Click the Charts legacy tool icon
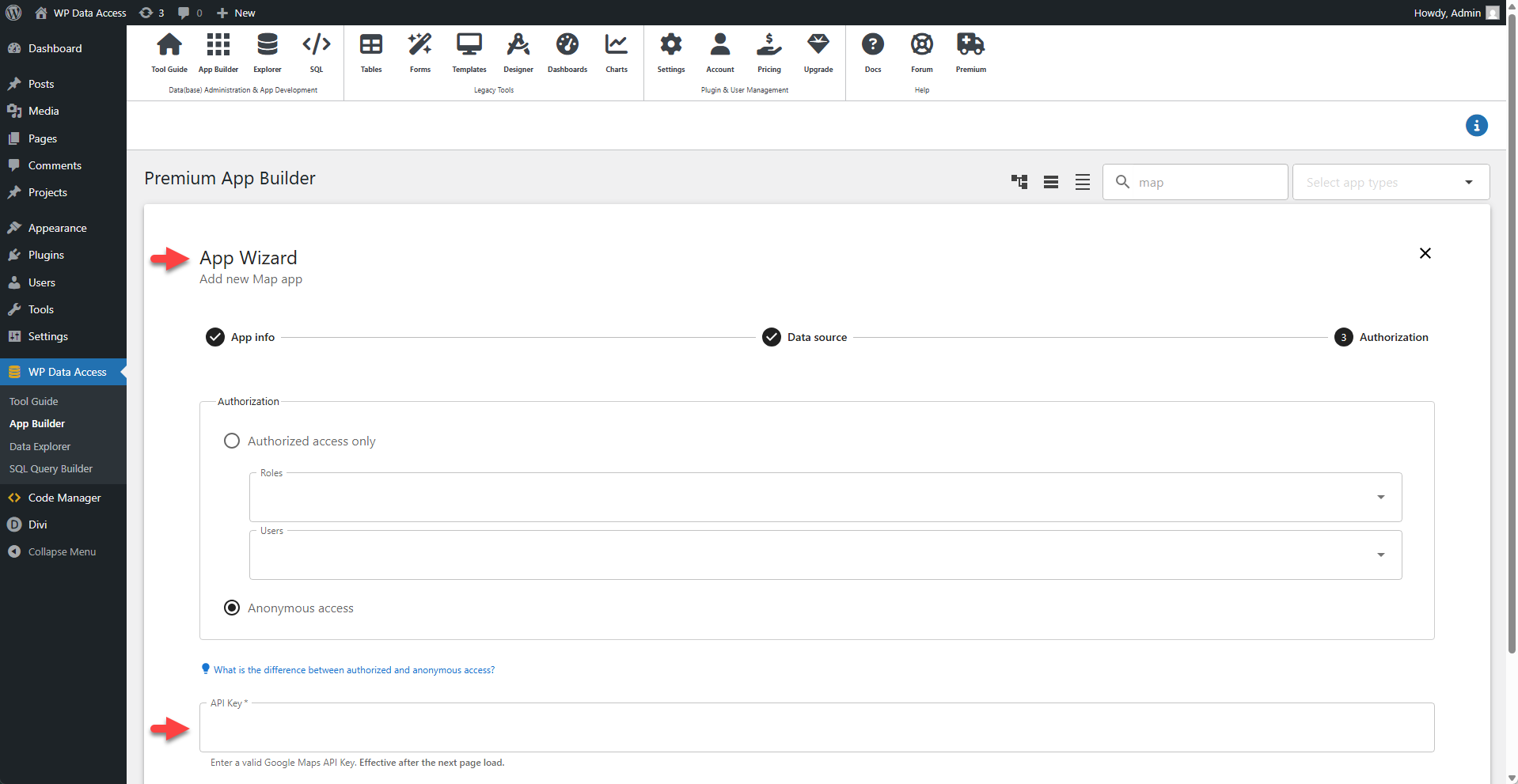This screenshot has height=784, width=1518. pyautogui.click(x=616, y=51)
